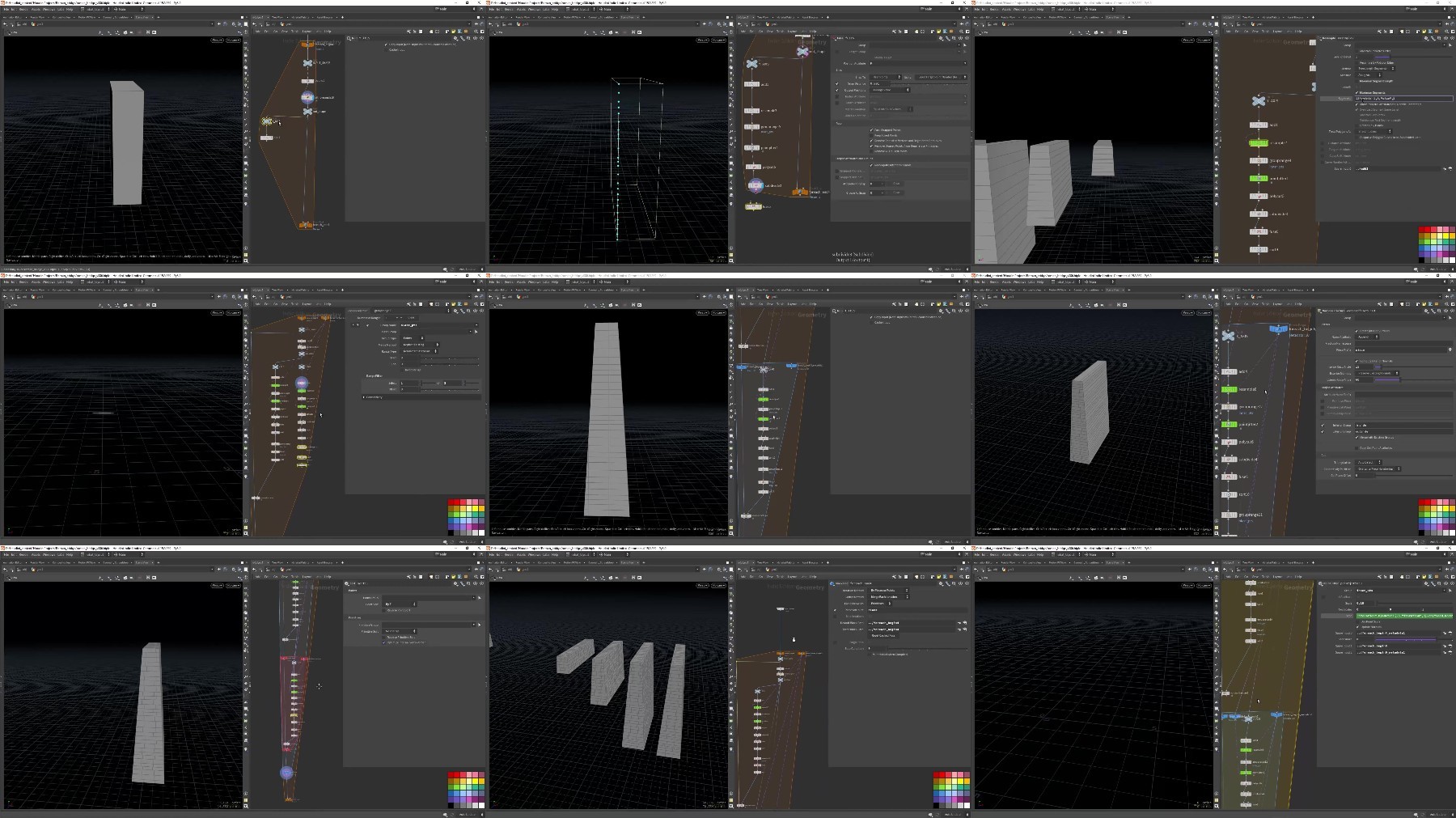Select the bottom orange output node in the plain gray box frame
Viewport: 1456px width, 818px height.
(305, 225)
